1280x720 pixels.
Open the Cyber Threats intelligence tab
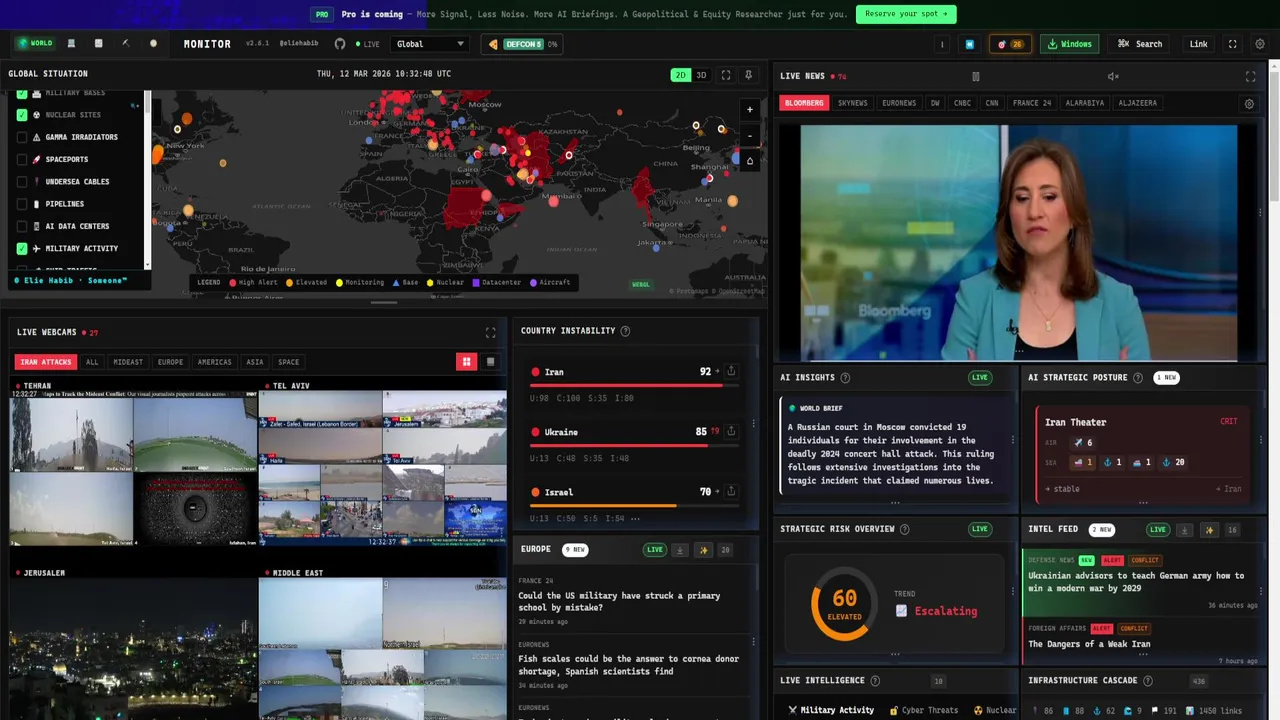924,710
